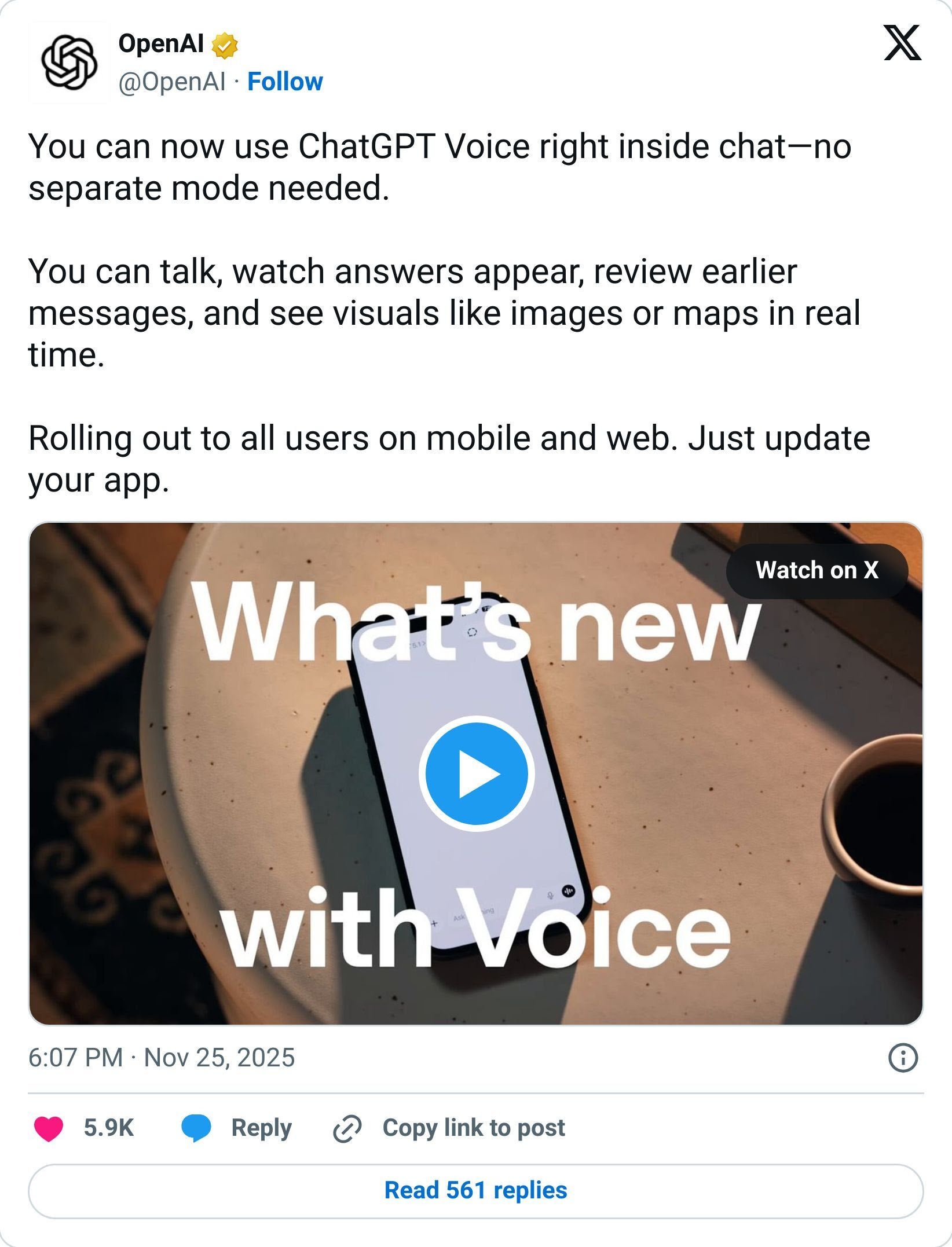Open the @OpenAI handle link

[x=172, y=82]
